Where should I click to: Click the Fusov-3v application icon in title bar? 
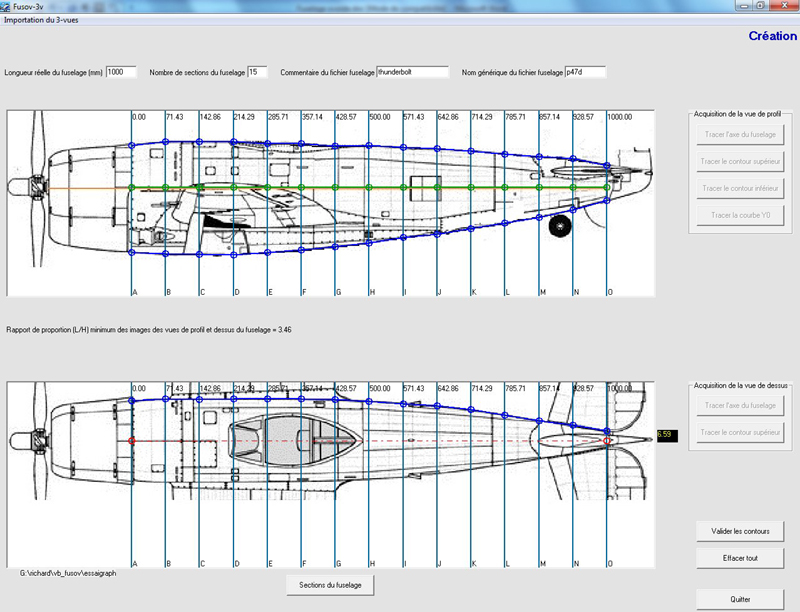5,7
